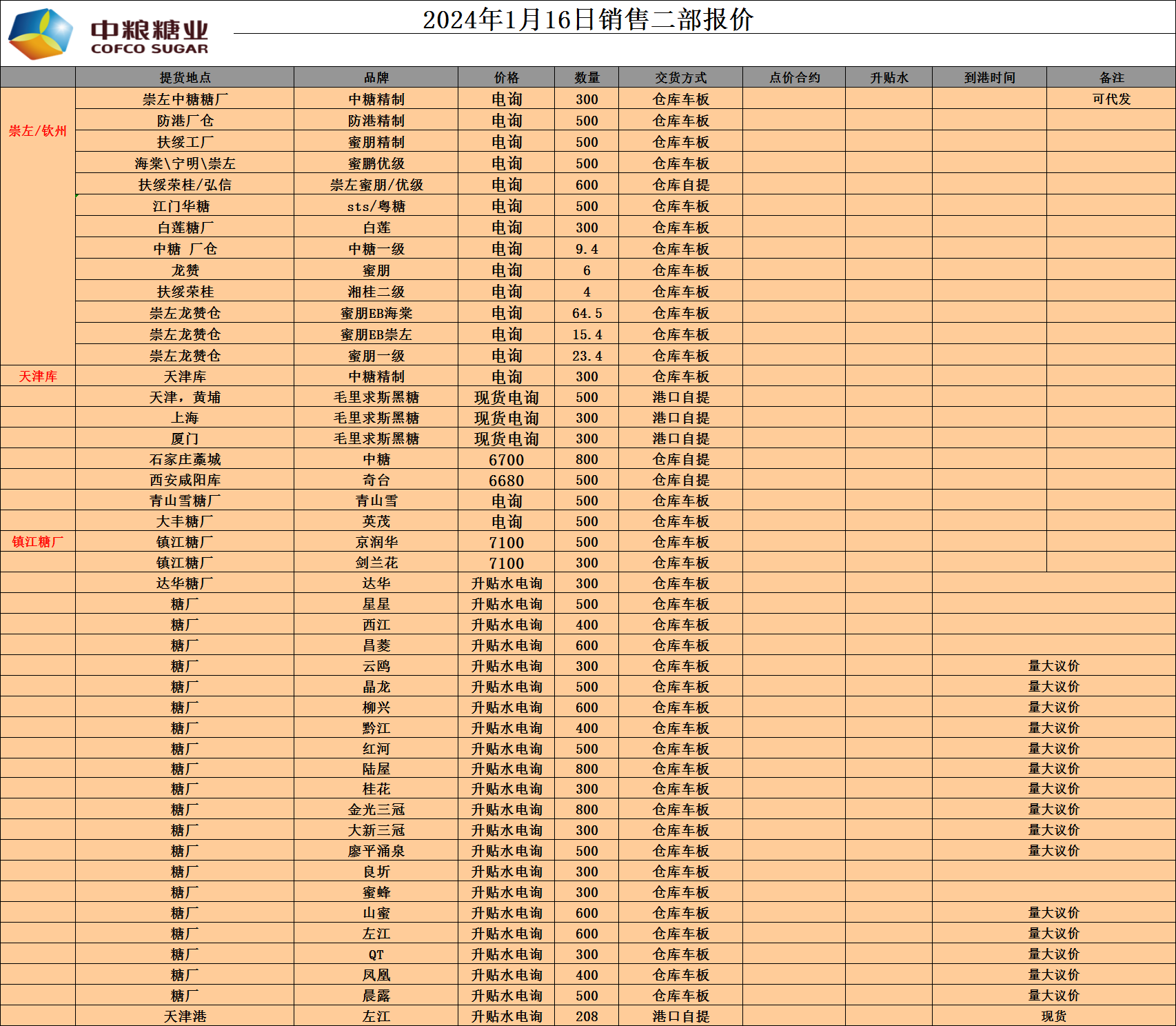This screenshot has height=1026, width=1176.
Task: Select the 到港时间 header cell
Action: (989, 78)
